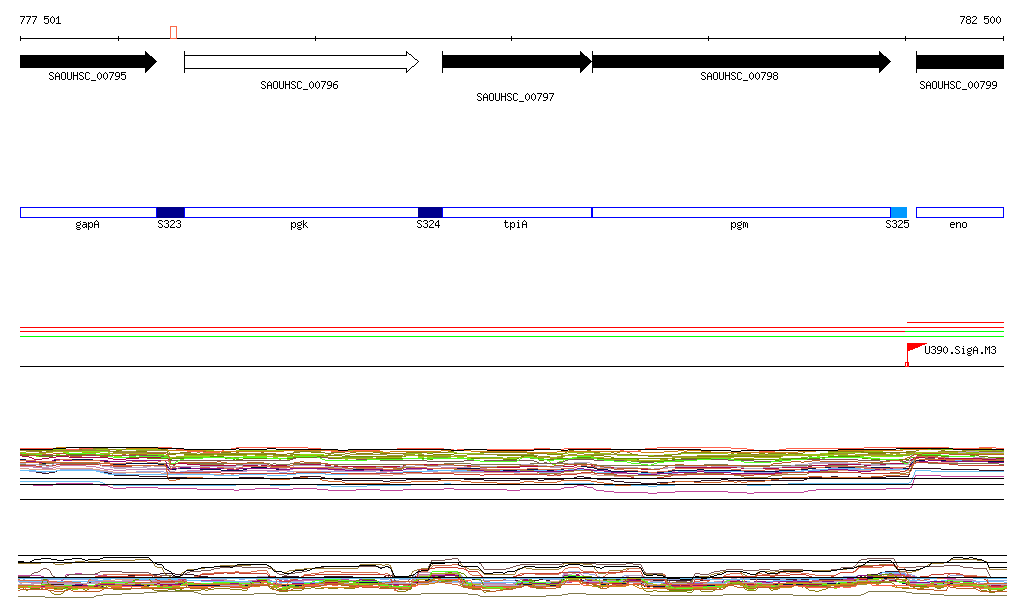
Task: Click the pgm annotation box
Action: tap(740, 212)
